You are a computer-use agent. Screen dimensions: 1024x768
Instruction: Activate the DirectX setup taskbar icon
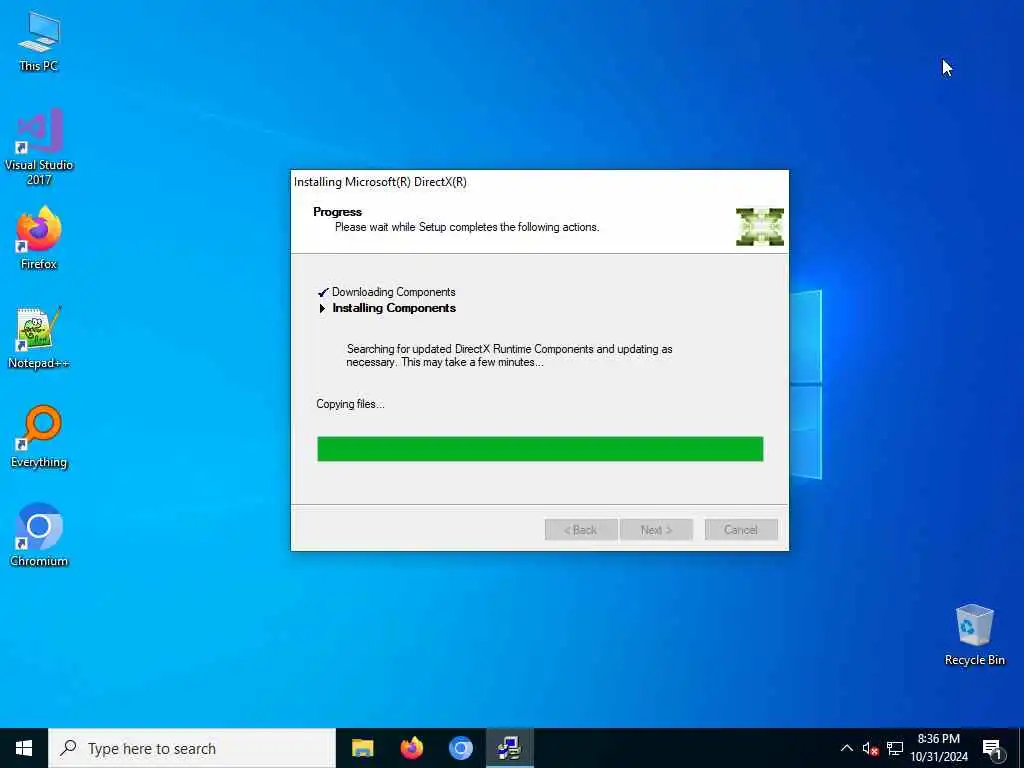tap(509, 748)
